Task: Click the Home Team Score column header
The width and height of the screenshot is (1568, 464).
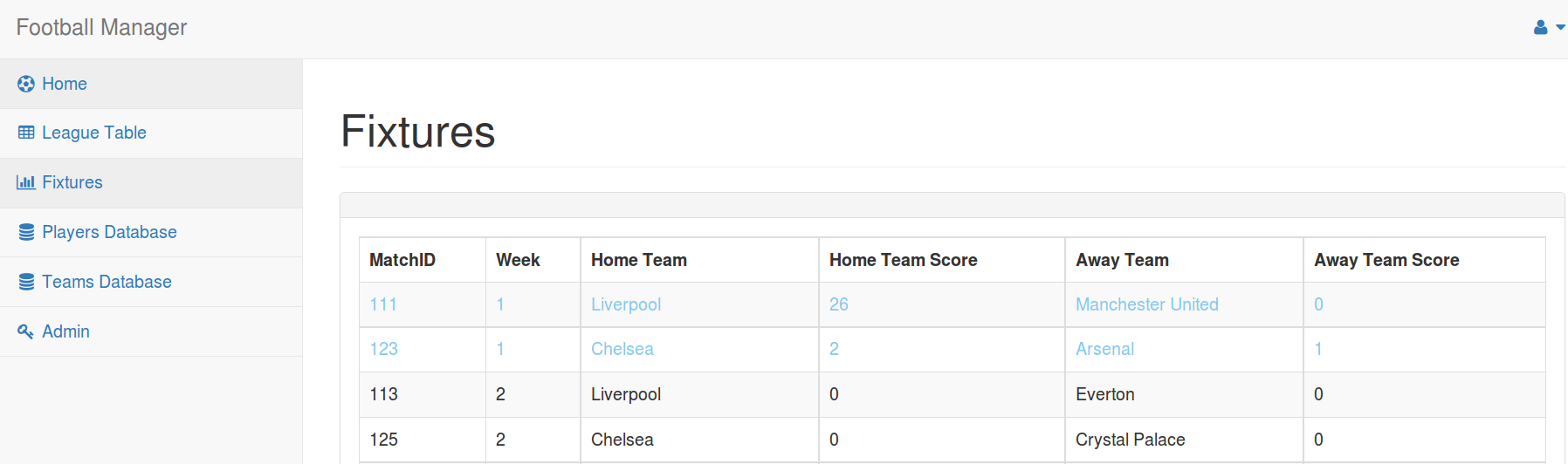Action: point(903,260)
